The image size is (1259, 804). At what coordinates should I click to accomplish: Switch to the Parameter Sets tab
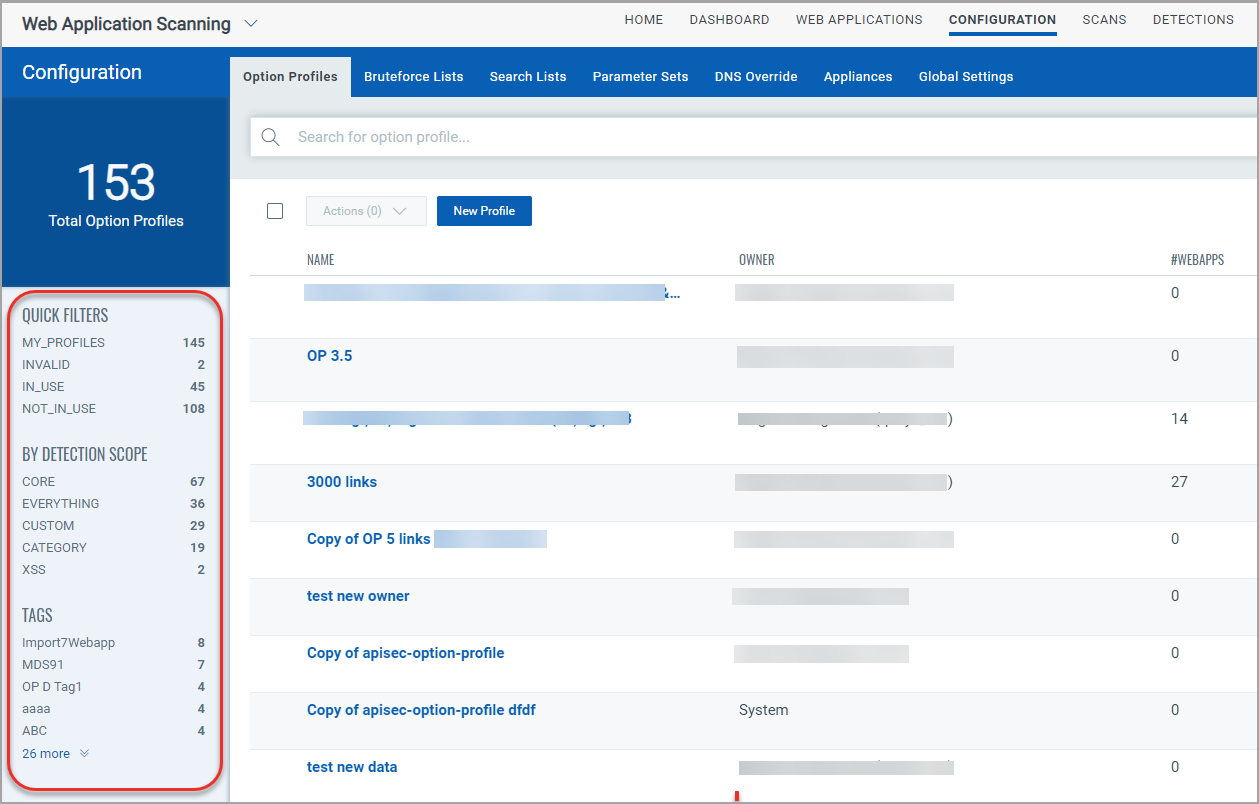coord(640,77)
